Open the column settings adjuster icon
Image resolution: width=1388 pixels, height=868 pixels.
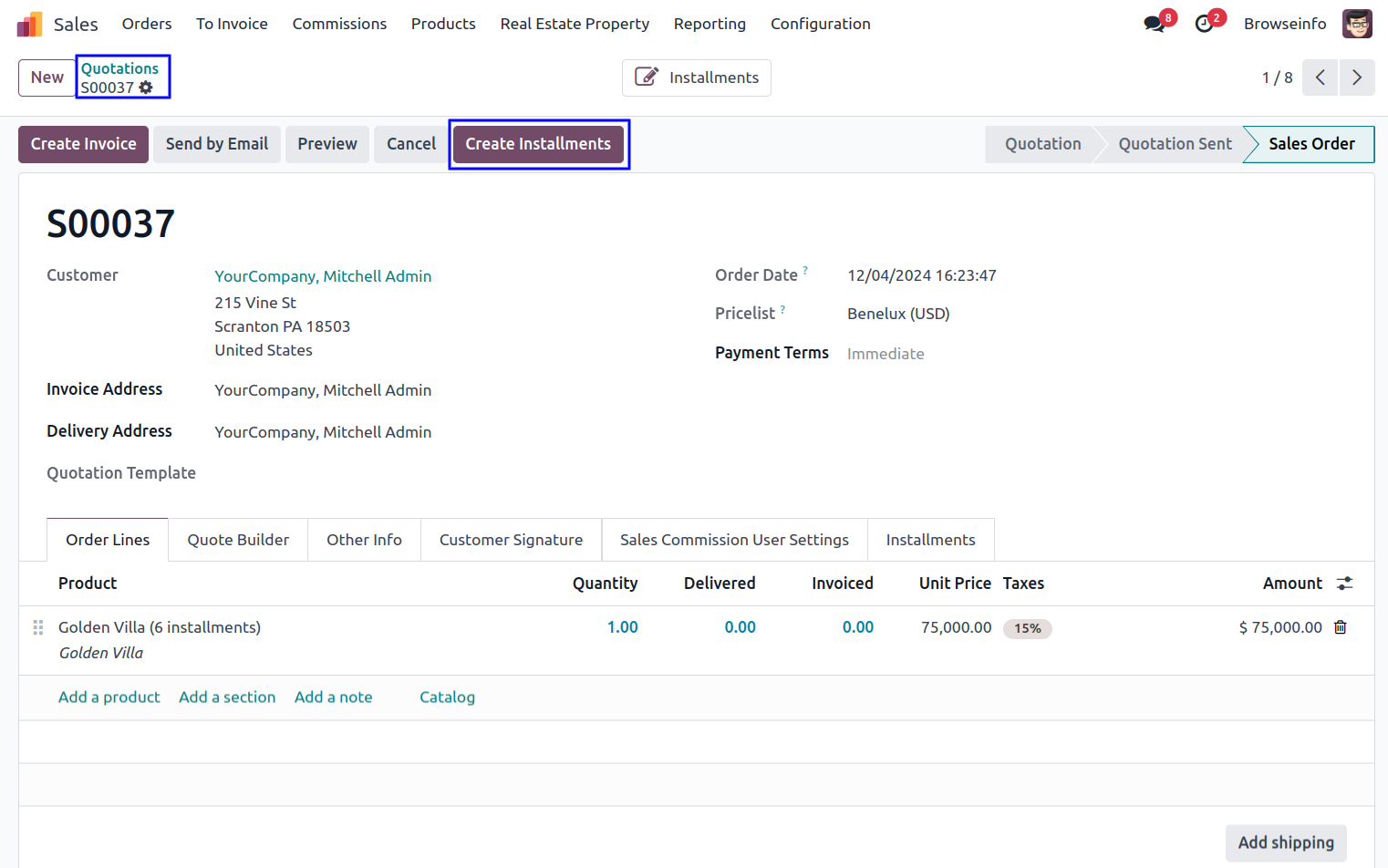(1344, 584)
